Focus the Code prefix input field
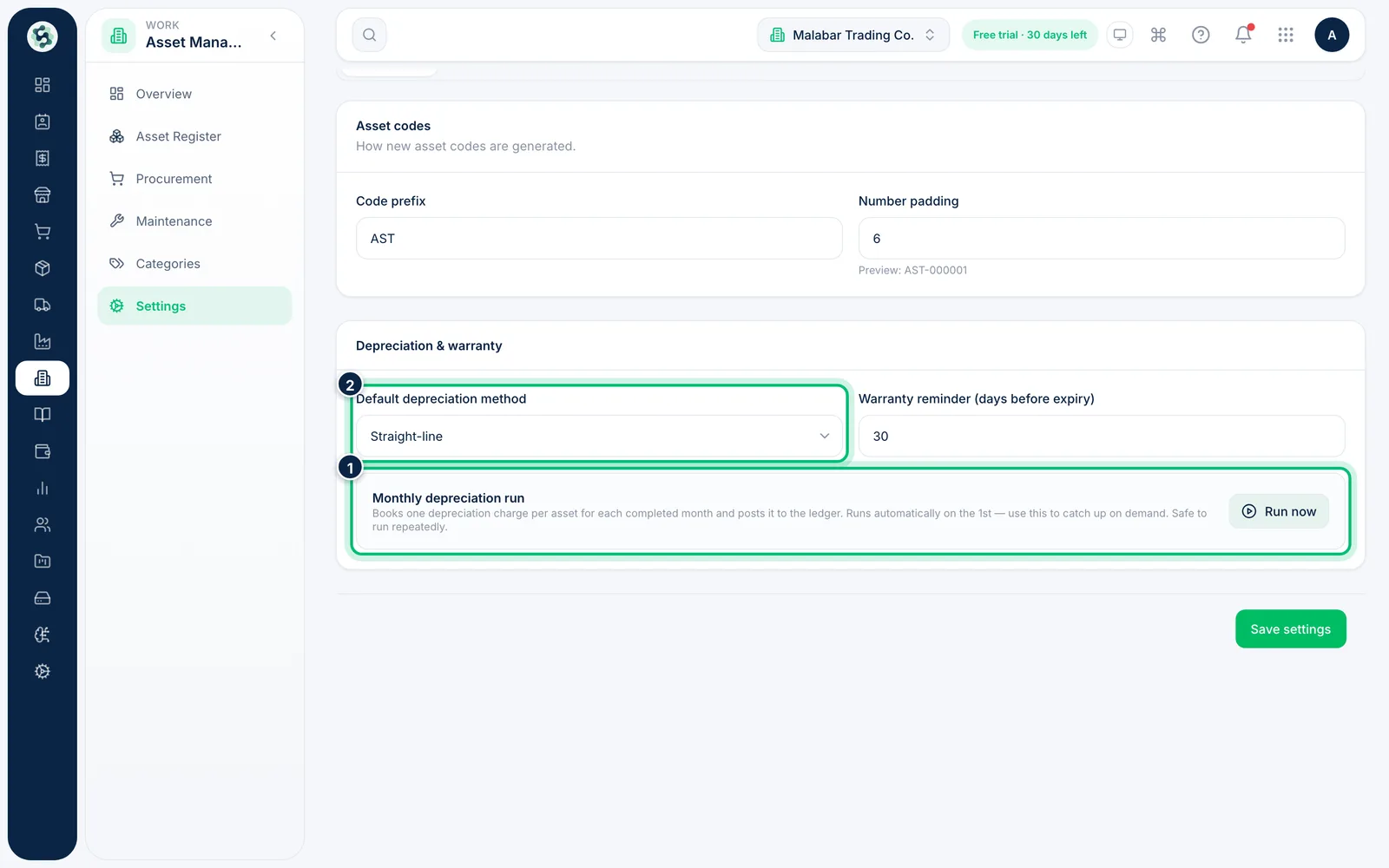 pyautogui.click(x=599, y=239)
